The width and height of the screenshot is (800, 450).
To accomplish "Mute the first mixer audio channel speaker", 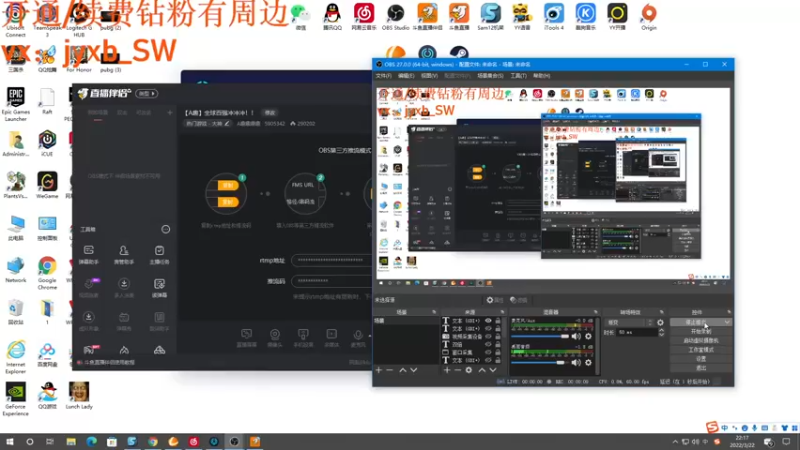I will [x=576, y=336].
